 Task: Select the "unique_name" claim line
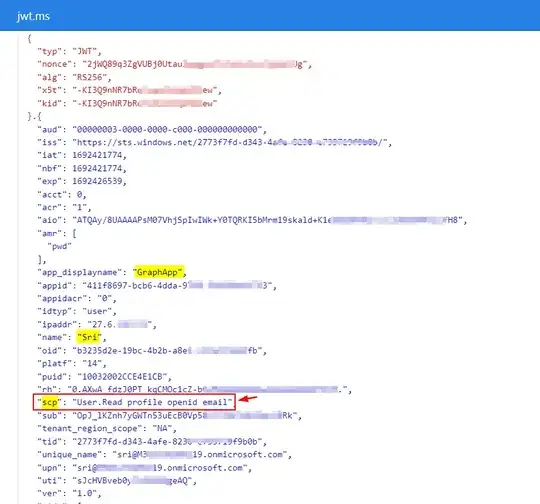[164, 455]
